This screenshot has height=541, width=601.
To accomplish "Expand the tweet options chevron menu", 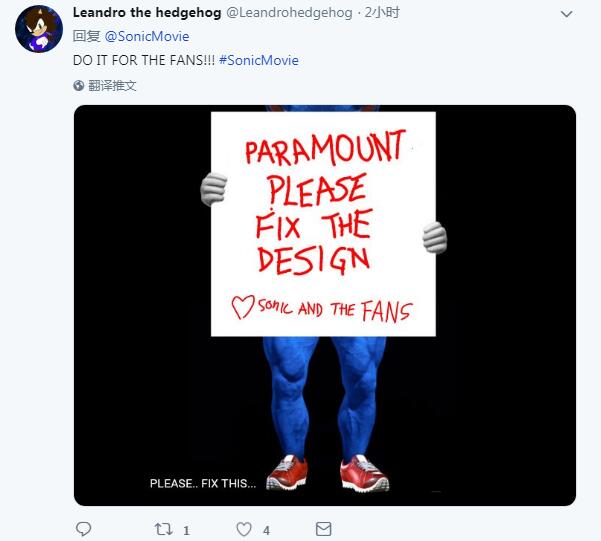I will point(569,13).
